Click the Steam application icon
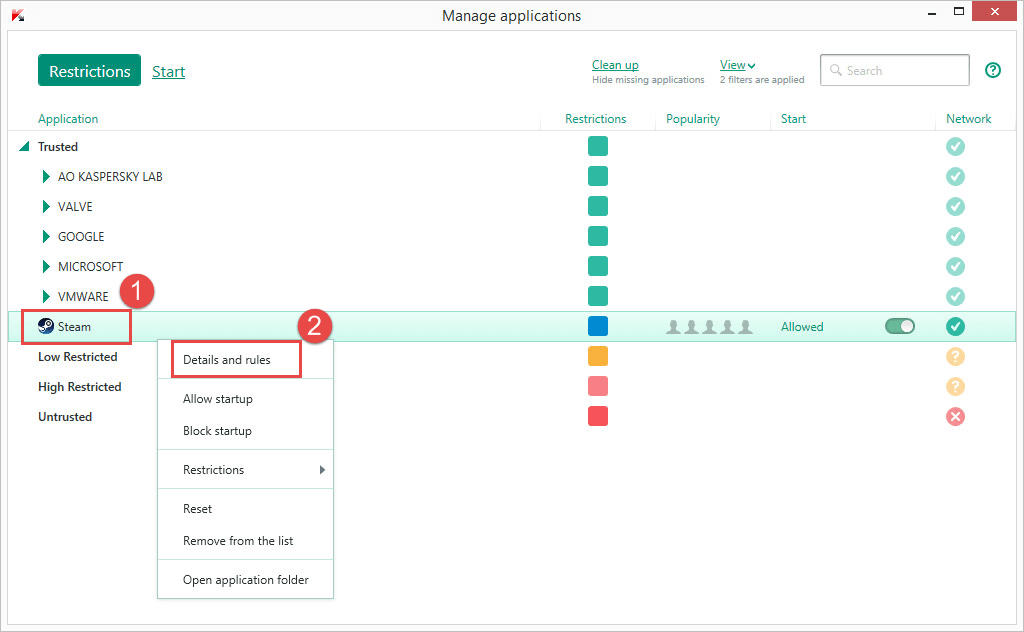The width and height of the screenshot is (1024, 632). pyautogui.click(x=46, y=326)
